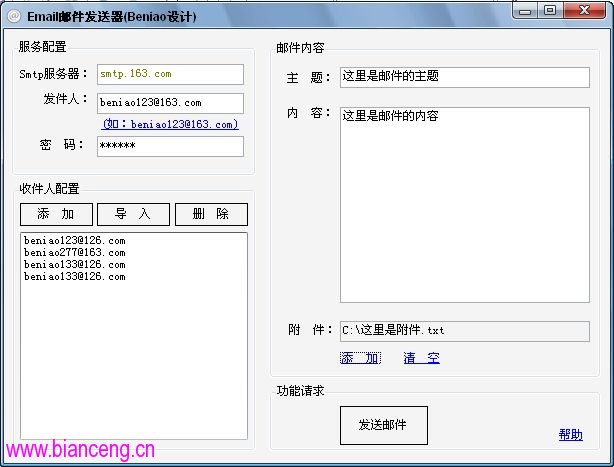Click the 发送邮件 send button
The width and height of the screenshot is (614, 467).
click(384, 425)
